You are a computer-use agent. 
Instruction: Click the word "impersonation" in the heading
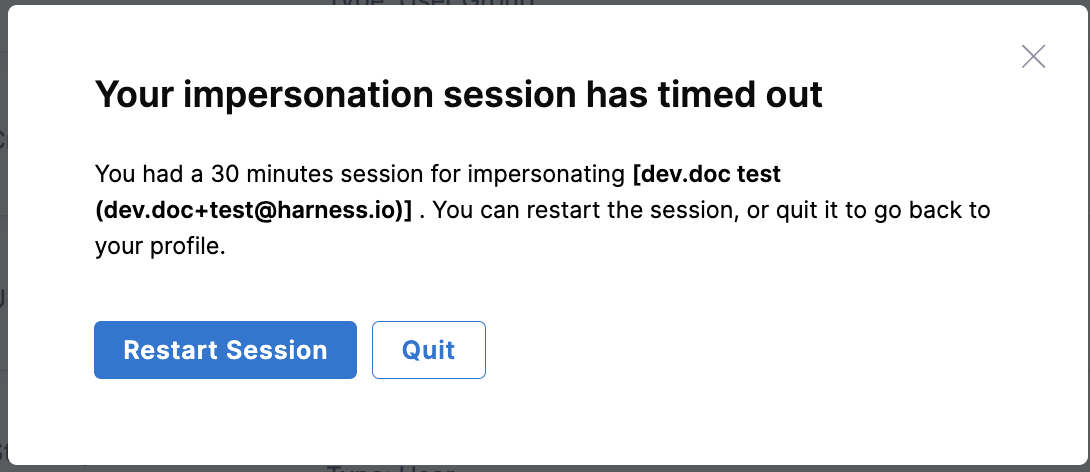(296, 95)
